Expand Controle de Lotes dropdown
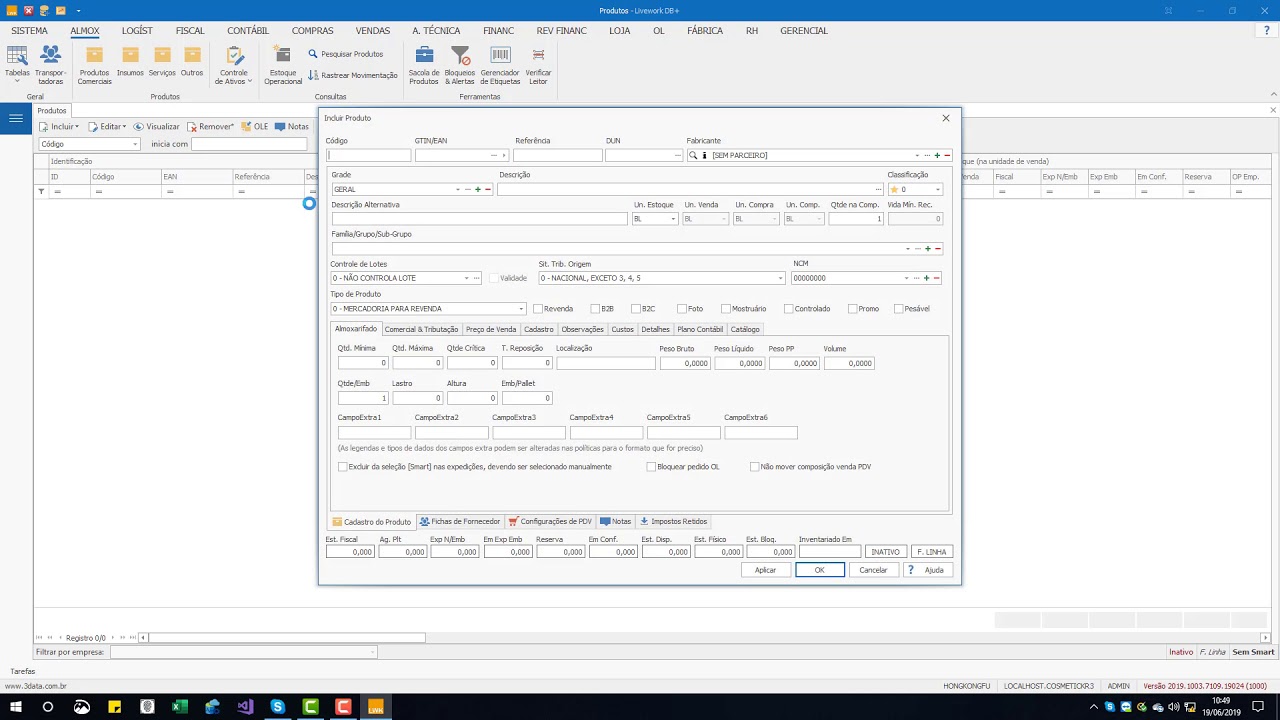This screenshot has height=720, width=1280. tap(466, 278)
